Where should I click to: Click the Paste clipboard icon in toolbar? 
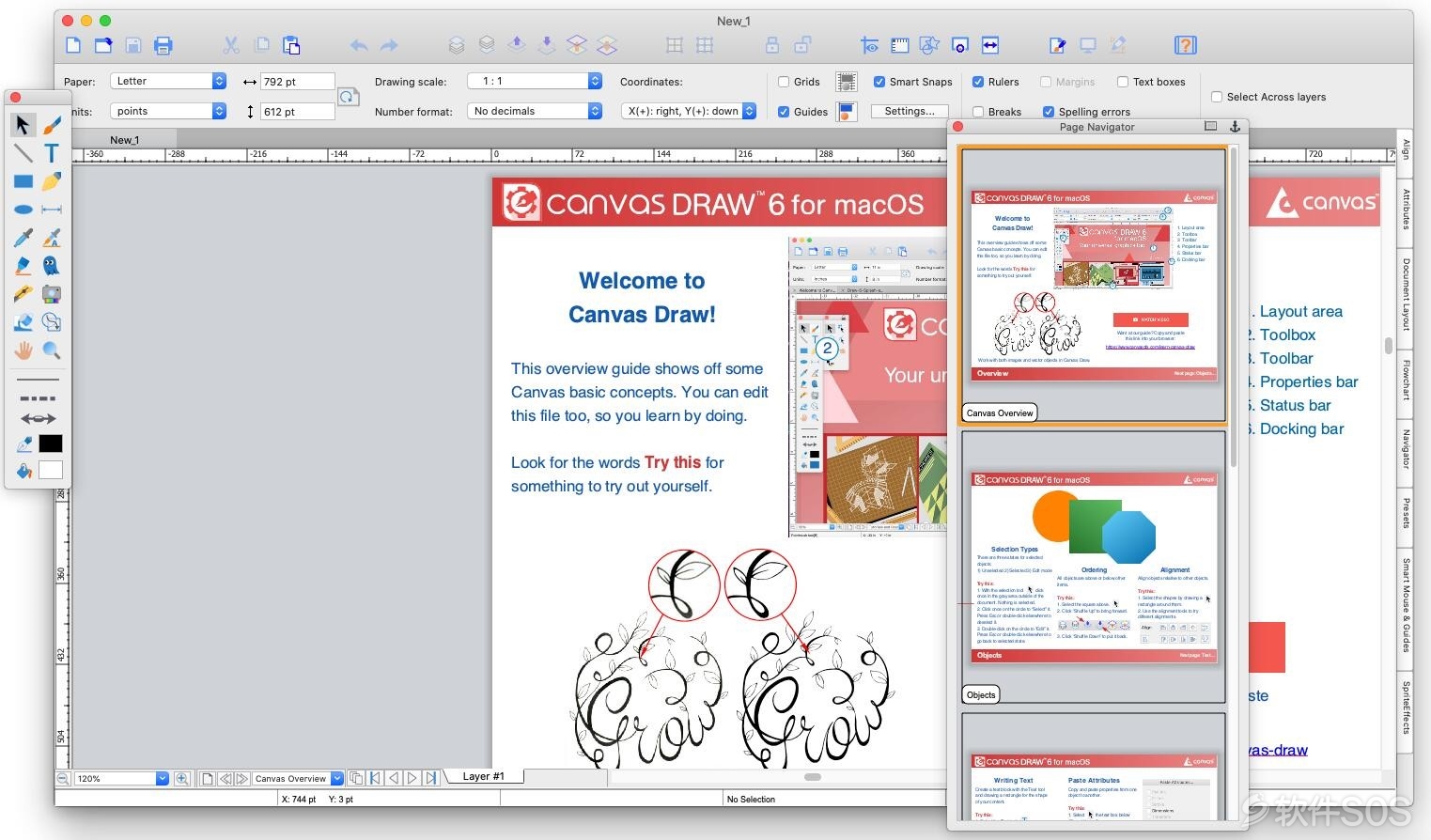click(x=291, y=44)
